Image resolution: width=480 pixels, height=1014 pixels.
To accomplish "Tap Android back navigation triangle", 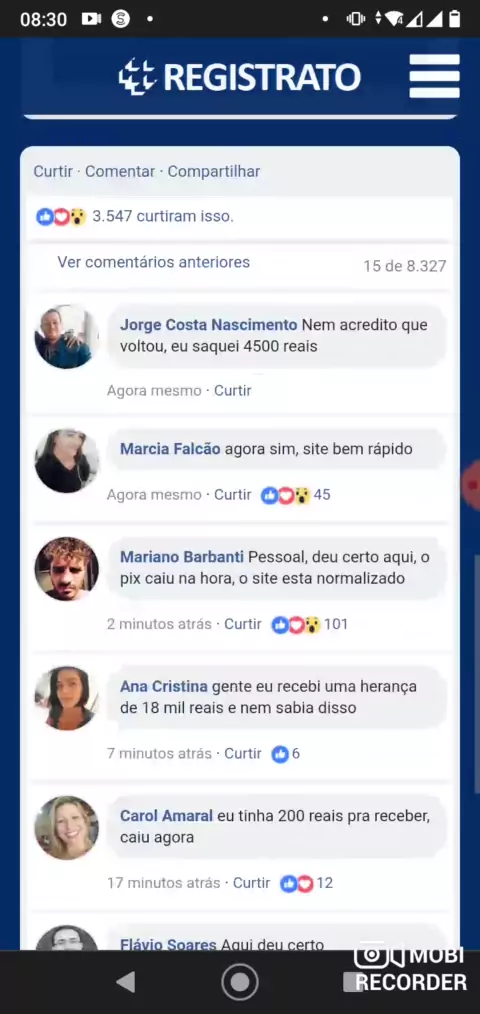I will point(125,982).
